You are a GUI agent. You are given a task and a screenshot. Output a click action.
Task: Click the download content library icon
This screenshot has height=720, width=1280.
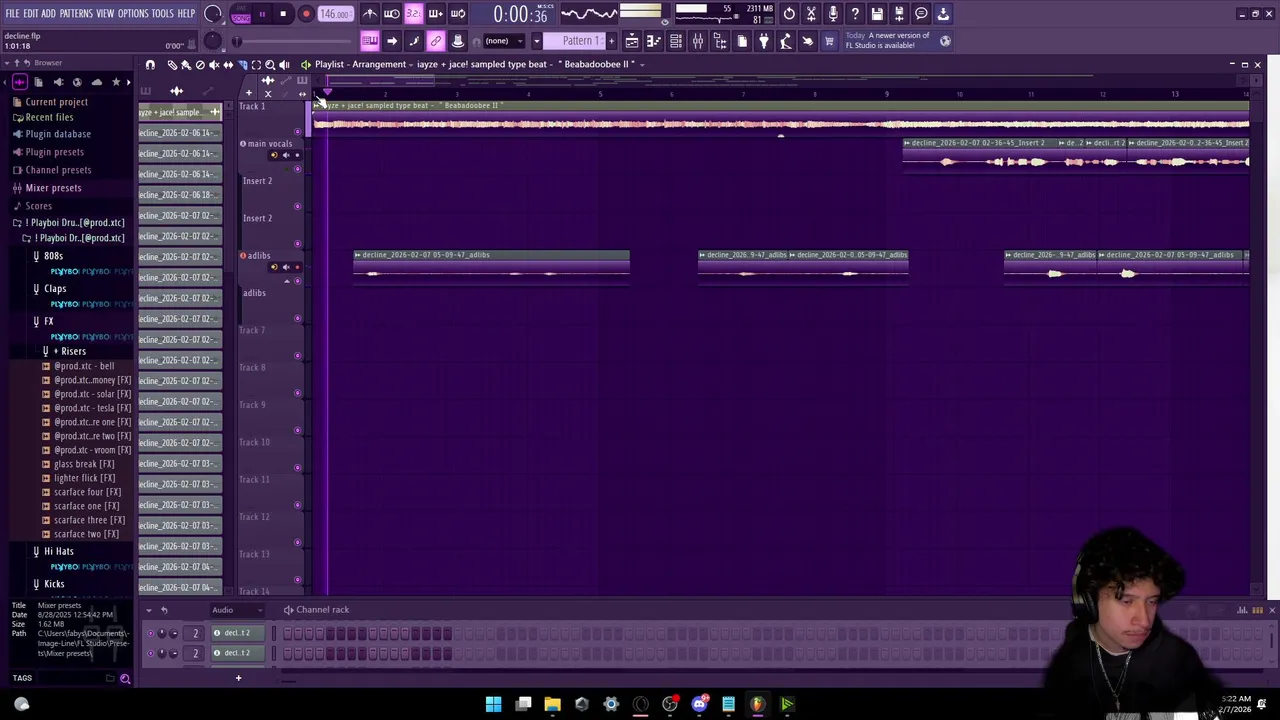coord(943,14)
